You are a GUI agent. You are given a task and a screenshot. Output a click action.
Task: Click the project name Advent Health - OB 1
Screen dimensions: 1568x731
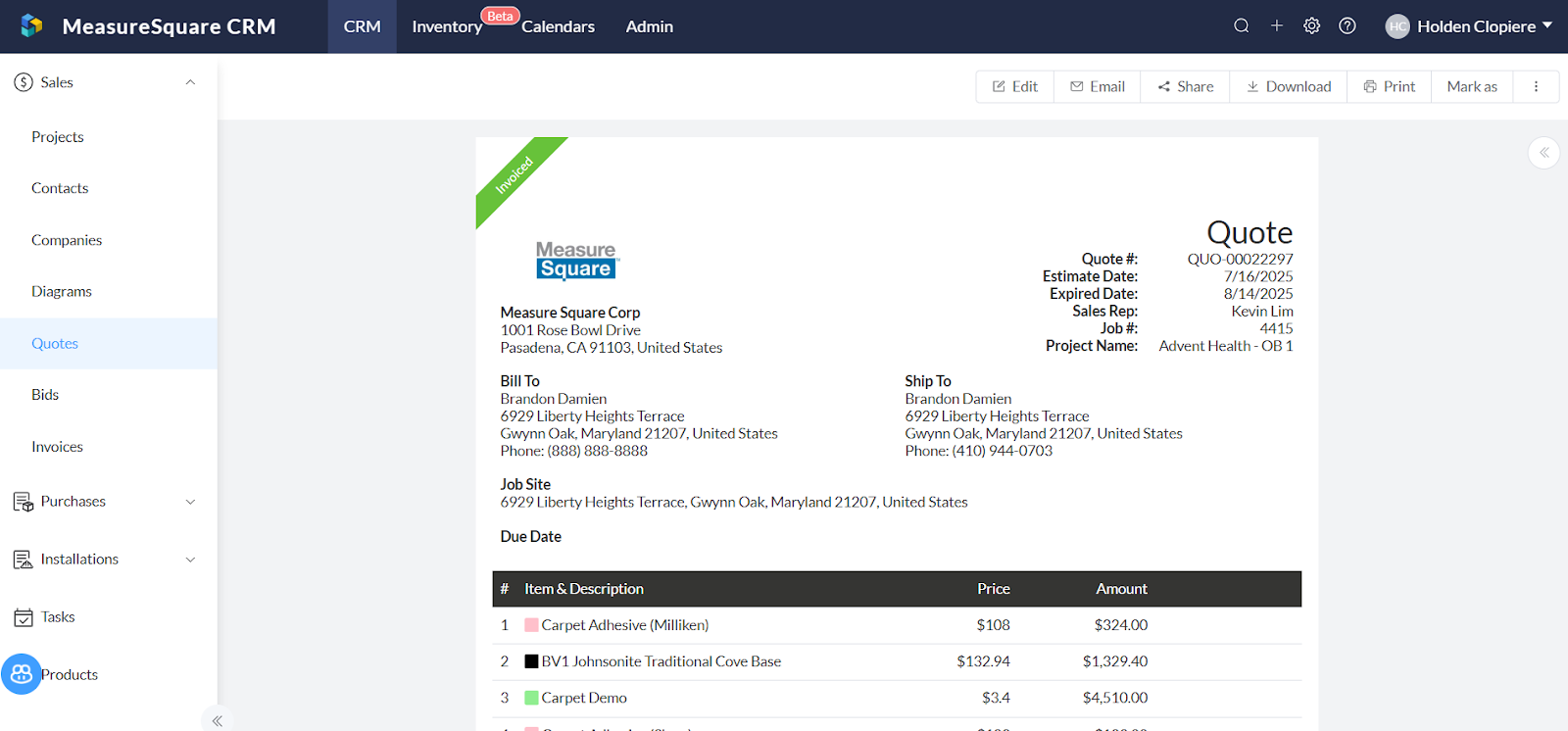[x=1226, y=346]
